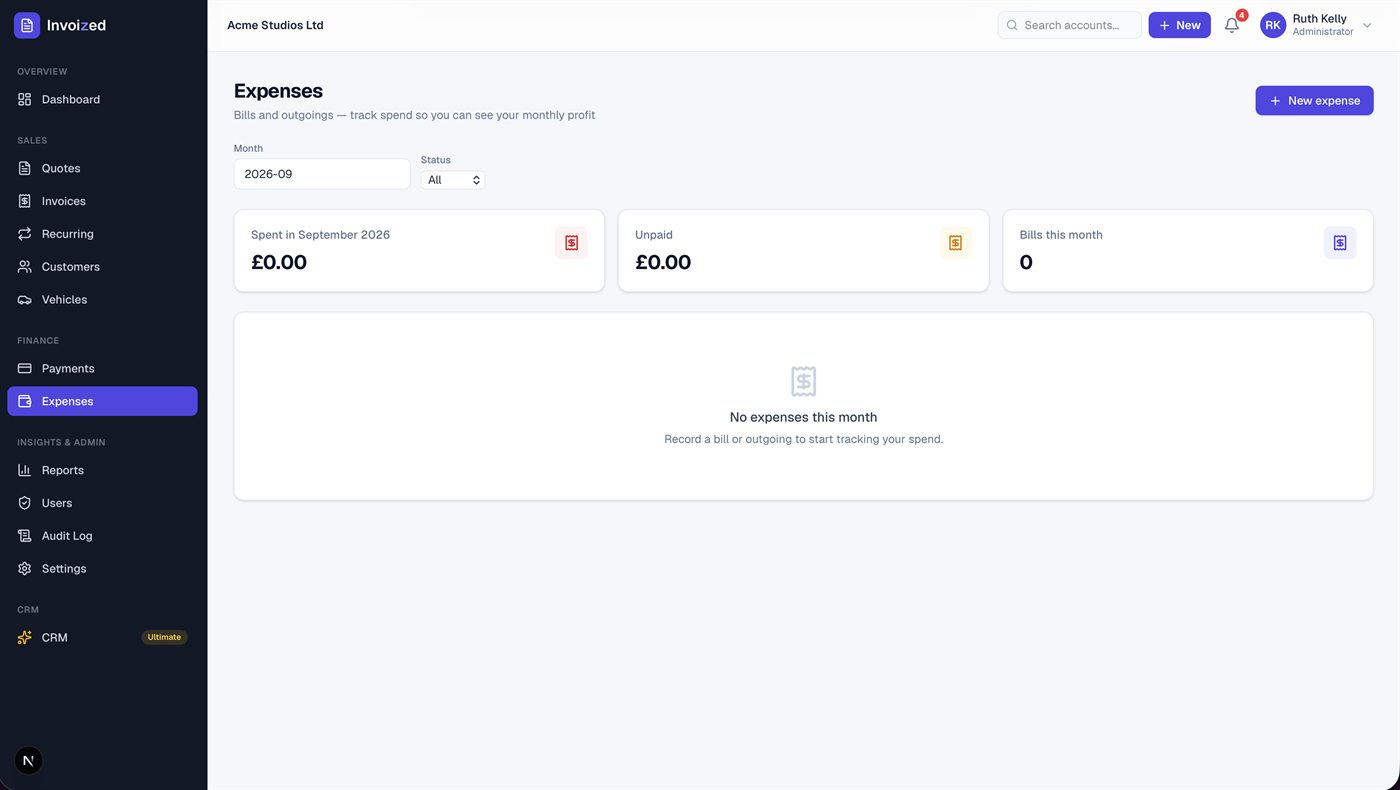Screen dimensions: 1400x790
Task: Open the CRM section
Action: pos(102,637)
